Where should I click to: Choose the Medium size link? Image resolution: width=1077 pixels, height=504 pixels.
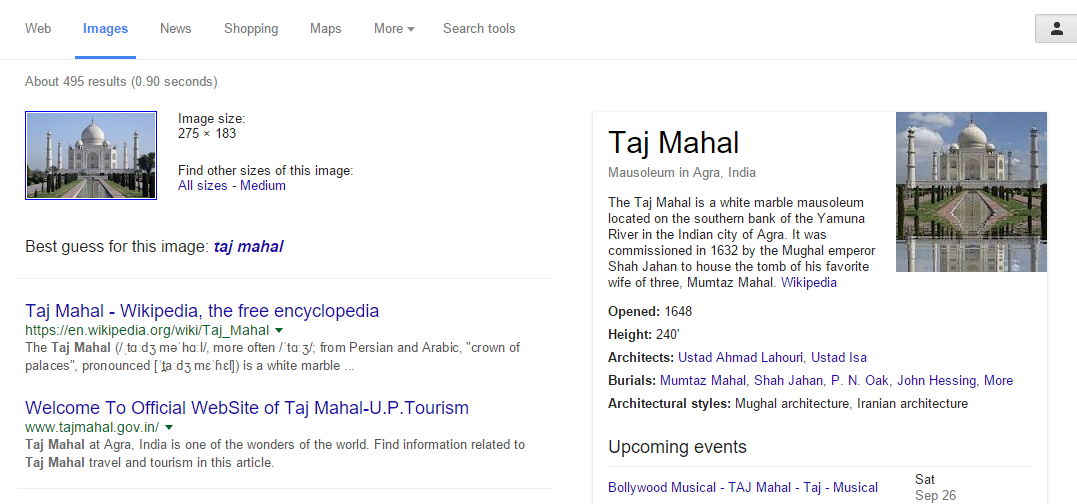pyautogui.click(x=263, y=185)
